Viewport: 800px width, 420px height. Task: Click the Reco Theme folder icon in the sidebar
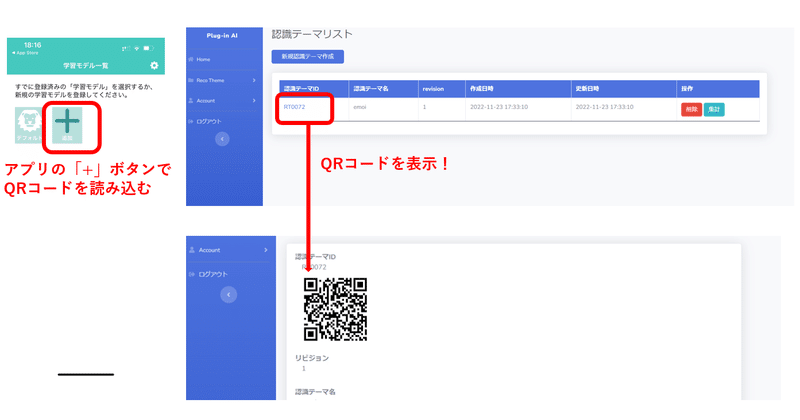(x=191, y=80)
